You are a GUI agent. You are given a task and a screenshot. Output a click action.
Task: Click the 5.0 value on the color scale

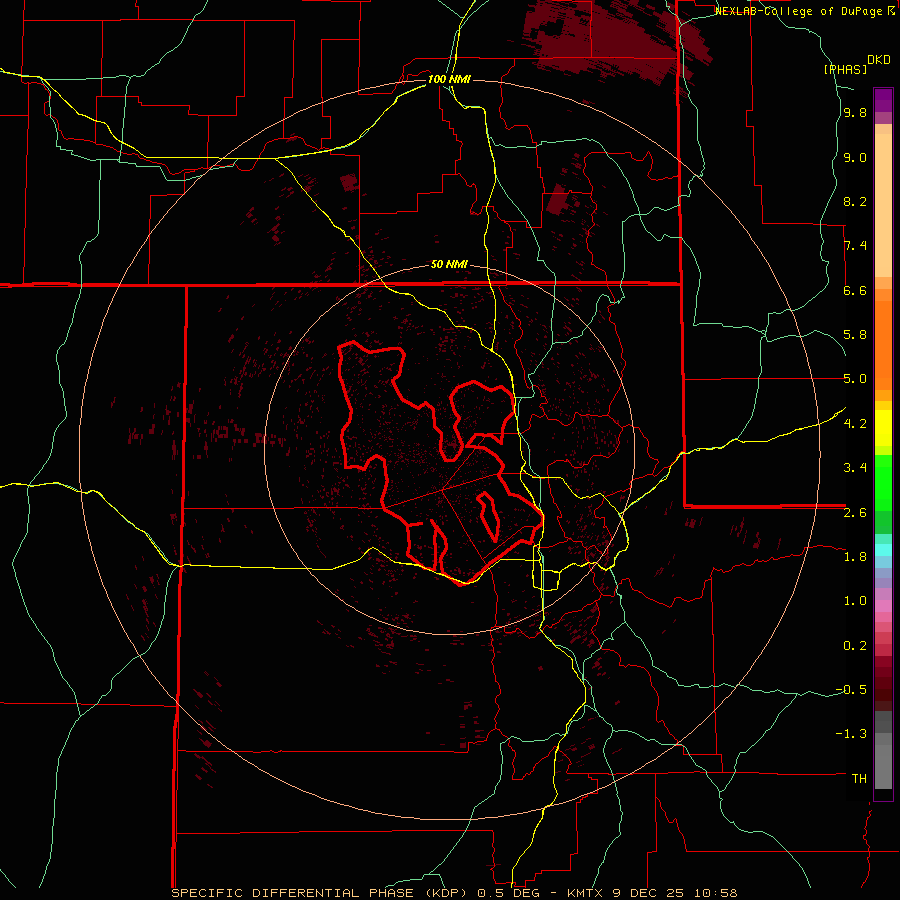click(x=855, y=379)
